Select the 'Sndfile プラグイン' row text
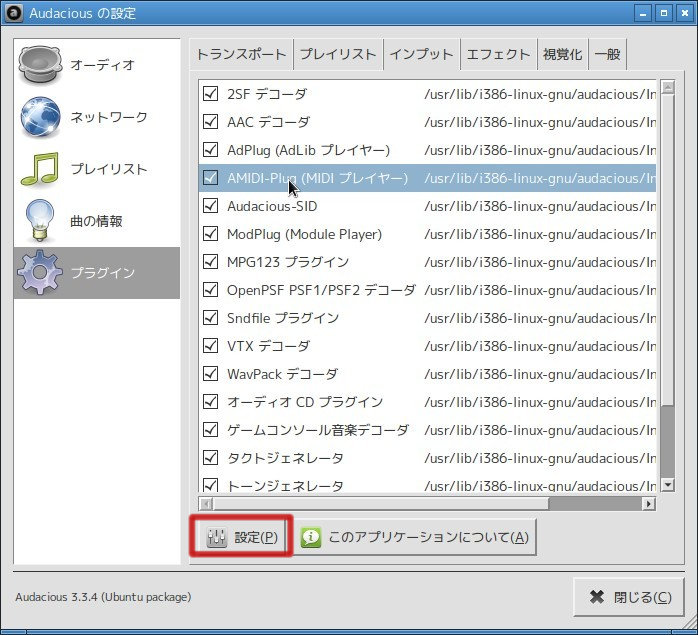Image resolution: width=698 pixels, height=635 pixels. (283, 318)
